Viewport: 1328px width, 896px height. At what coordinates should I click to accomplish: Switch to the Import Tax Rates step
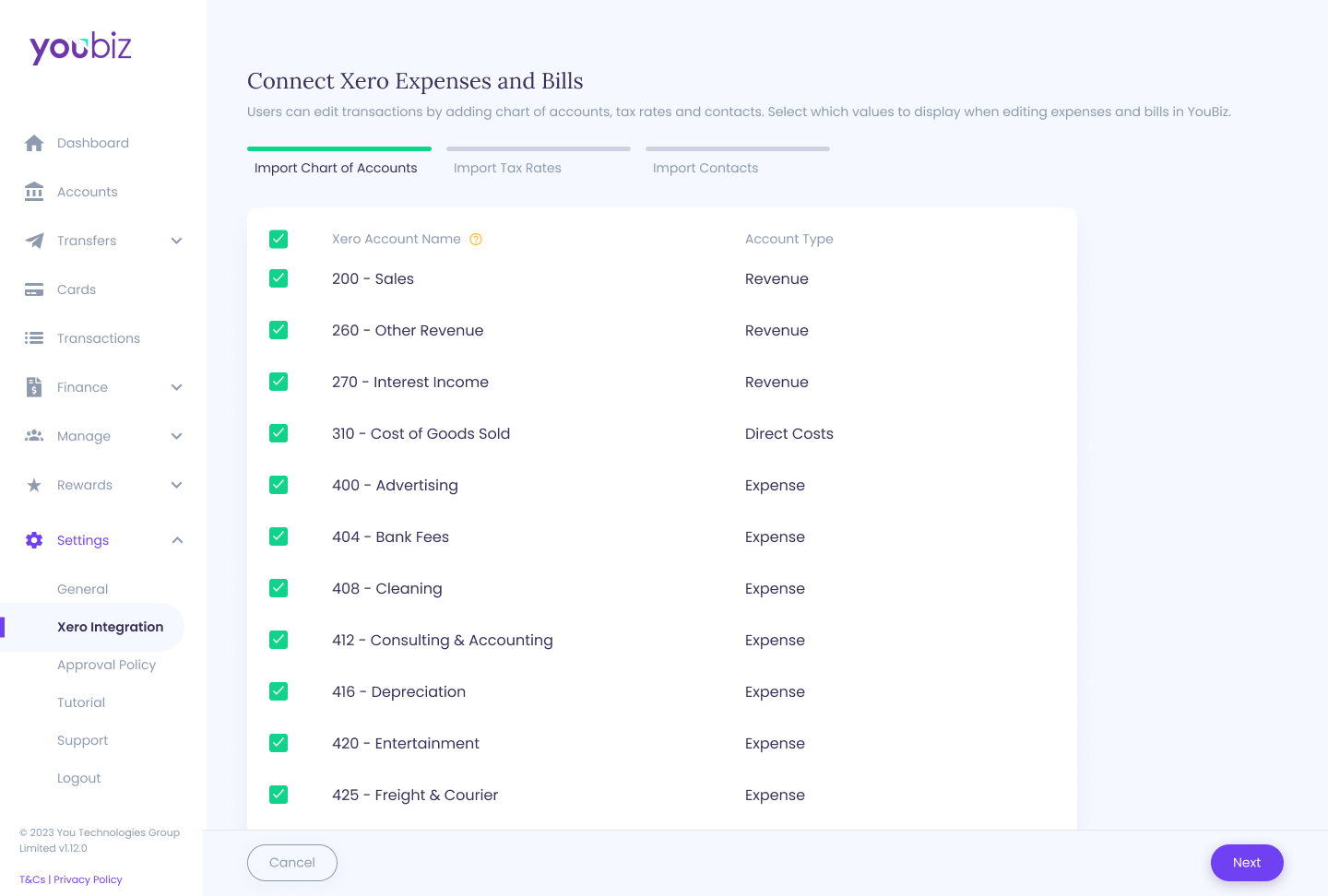tap(507, 168)
